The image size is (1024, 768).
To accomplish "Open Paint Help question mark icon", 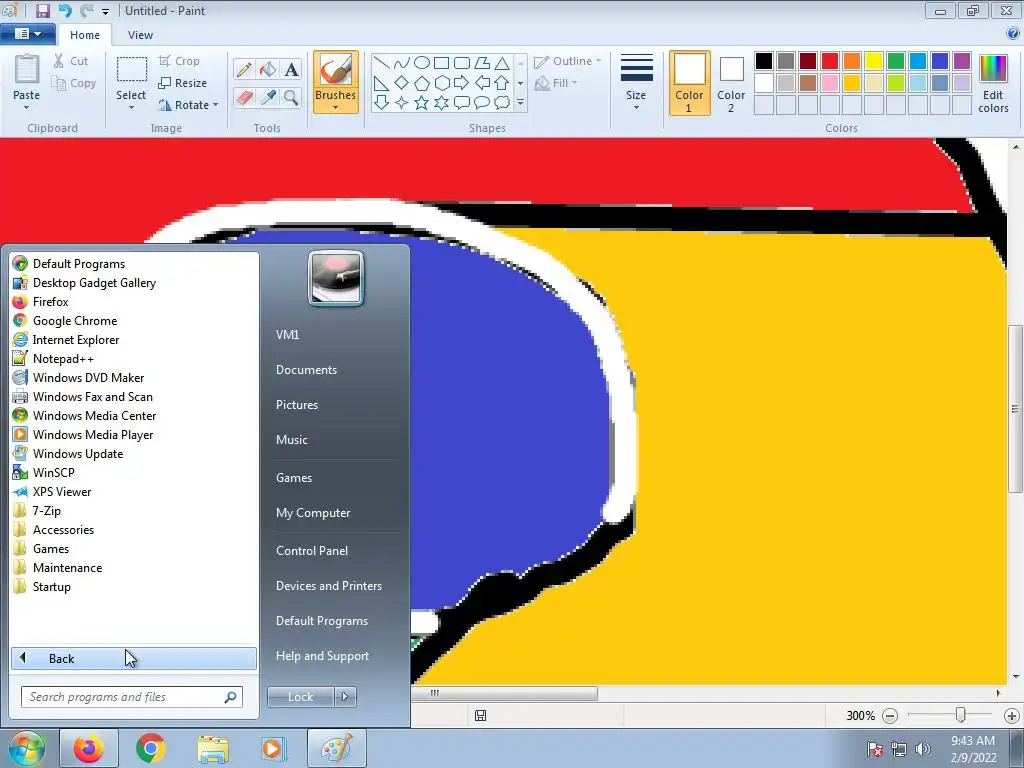I will point(1014,34).
